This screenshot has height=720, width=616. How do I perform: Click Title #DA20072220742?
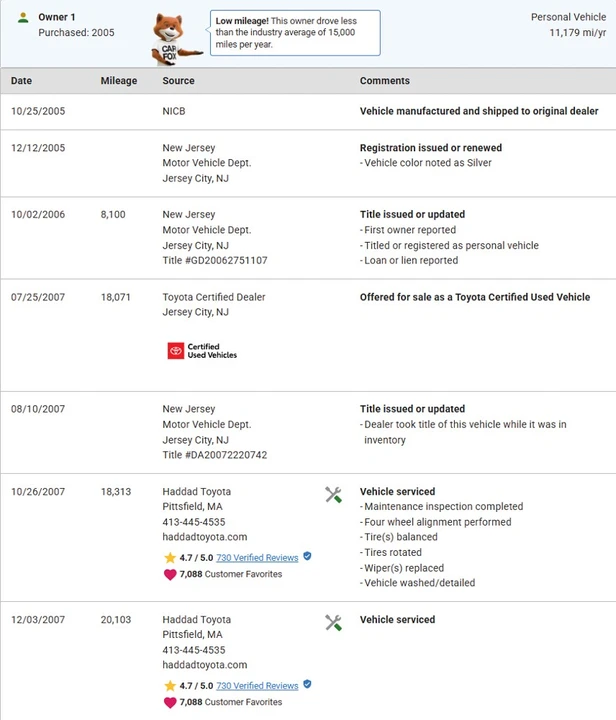(x=215, y=455)
